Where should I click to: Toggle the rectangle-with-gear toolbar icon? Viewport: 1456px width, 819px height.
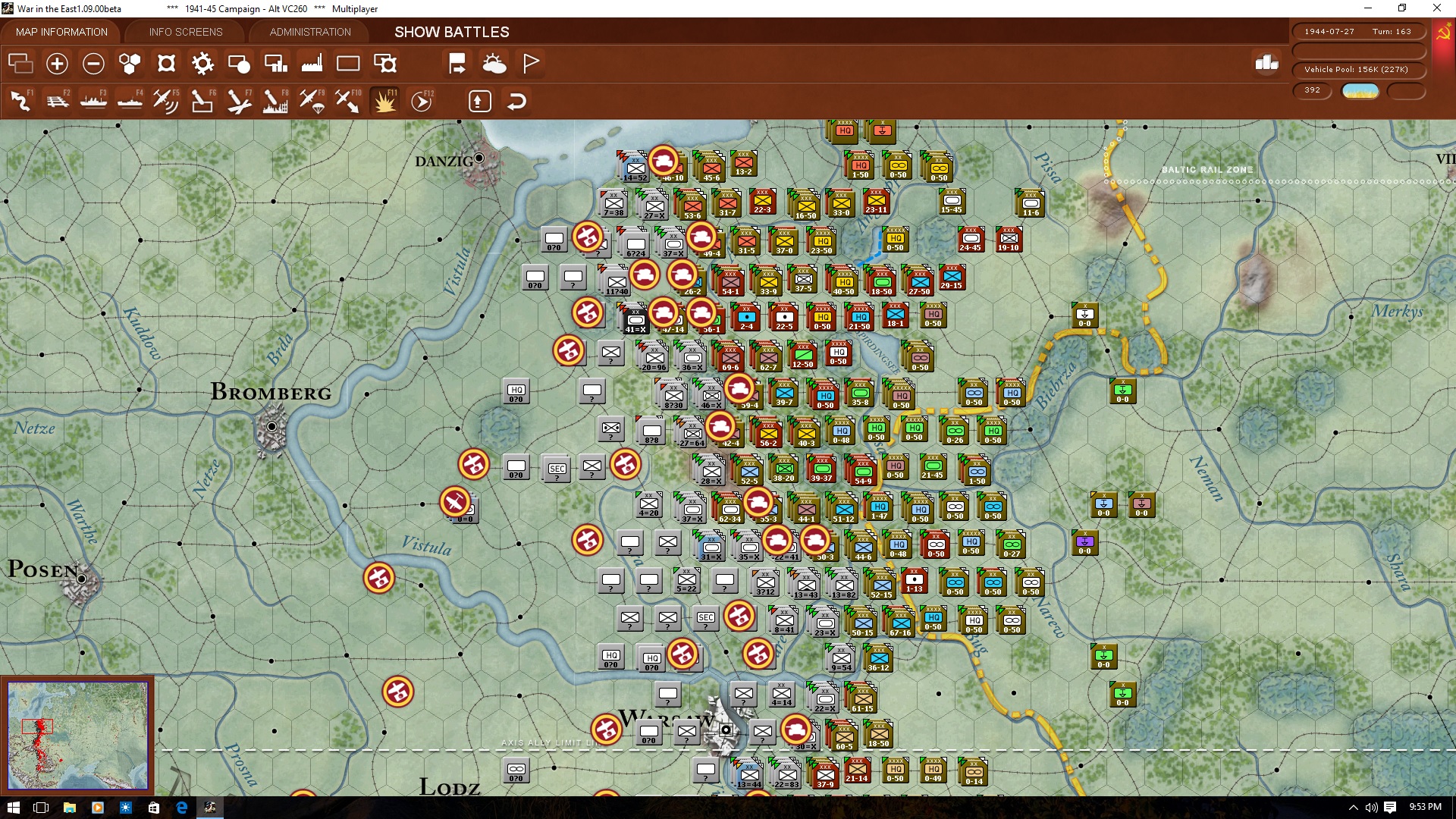pyautogui.click(x=385, y=64)
